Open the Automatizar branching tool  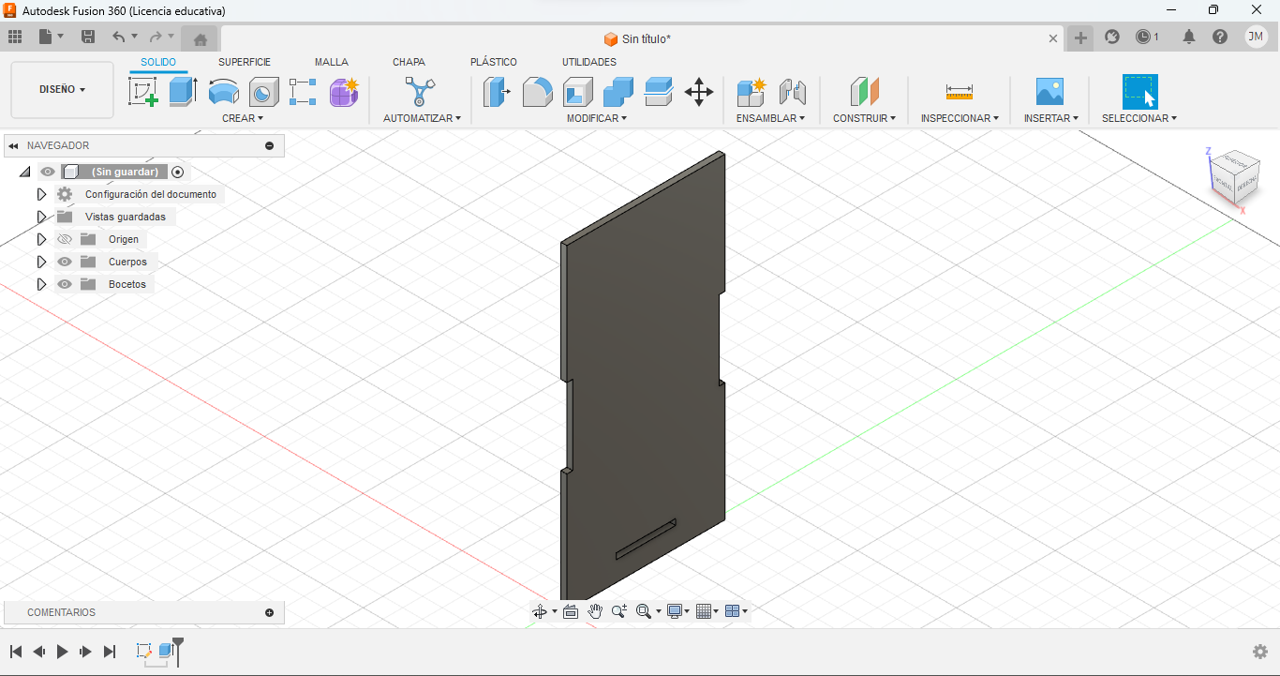click(420, 92)
